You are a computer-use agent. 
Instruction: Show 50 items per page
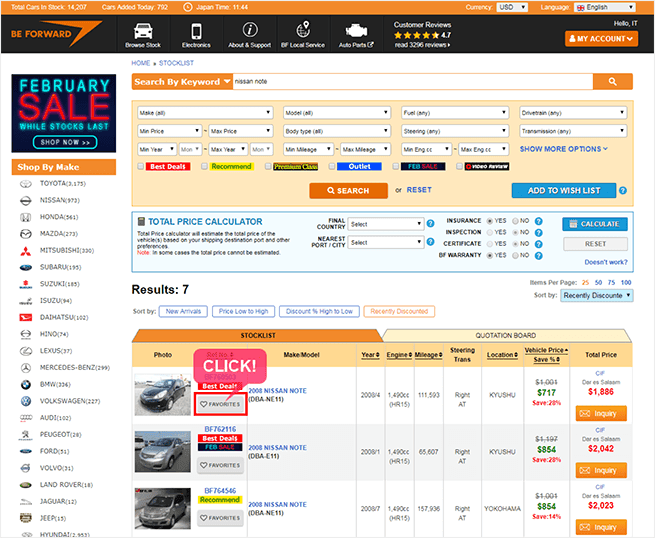[x=598, y=283]
